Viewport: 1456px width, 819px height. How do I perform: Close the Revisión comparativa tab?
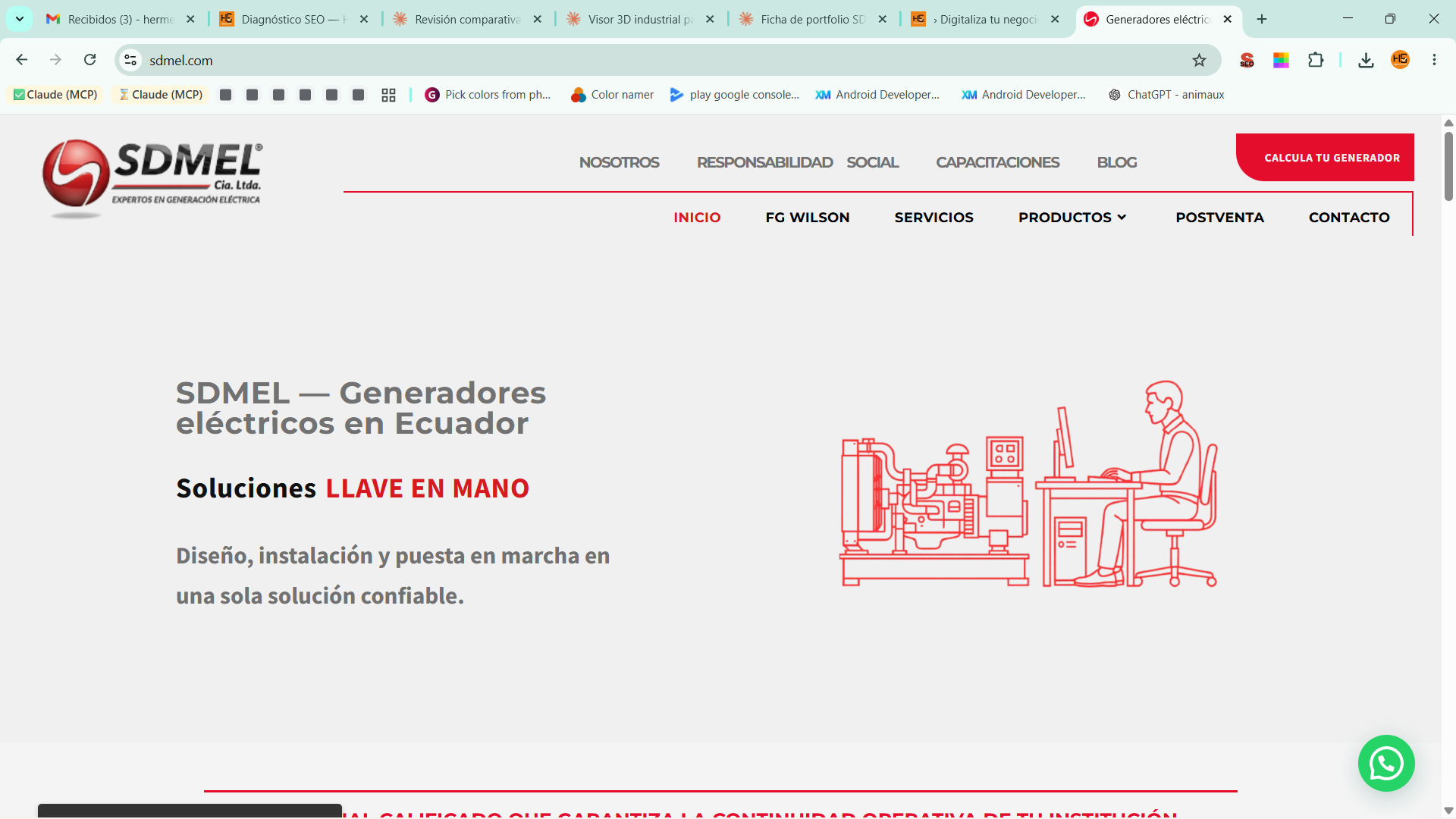[x=537, y=19]
